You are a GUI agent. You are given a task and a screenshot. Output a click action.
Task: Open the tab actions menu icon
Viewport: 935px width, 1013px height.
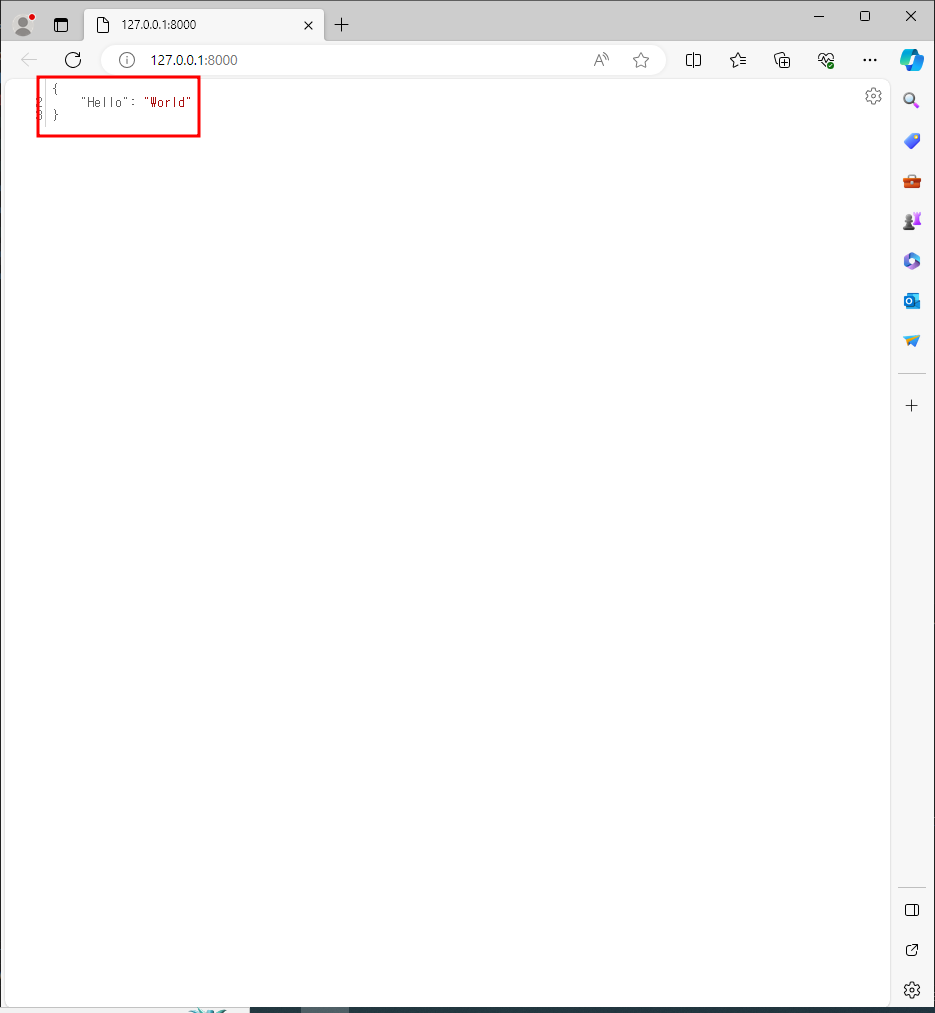click(x=61, y=25)
